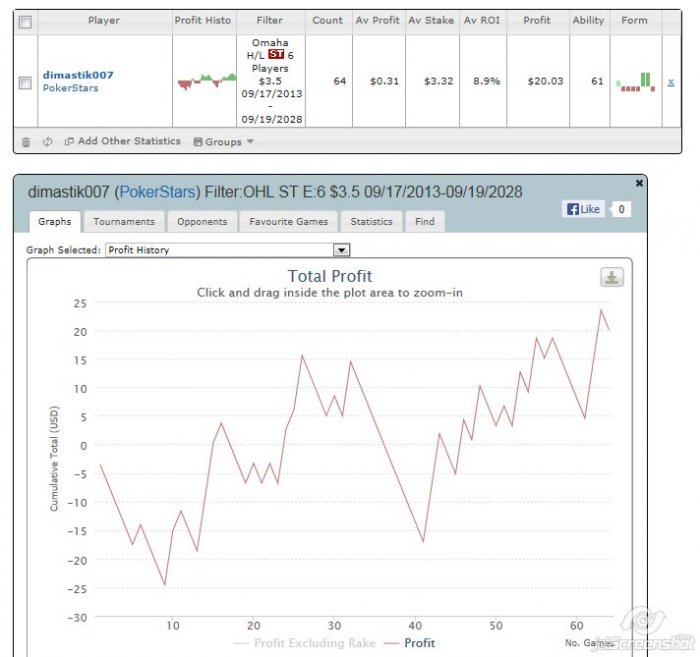This screenshot has width=700, height=657.
Task: Open the Graph Selected dropdown arrow
Action: pyautogui.click(x=342, y=250)
